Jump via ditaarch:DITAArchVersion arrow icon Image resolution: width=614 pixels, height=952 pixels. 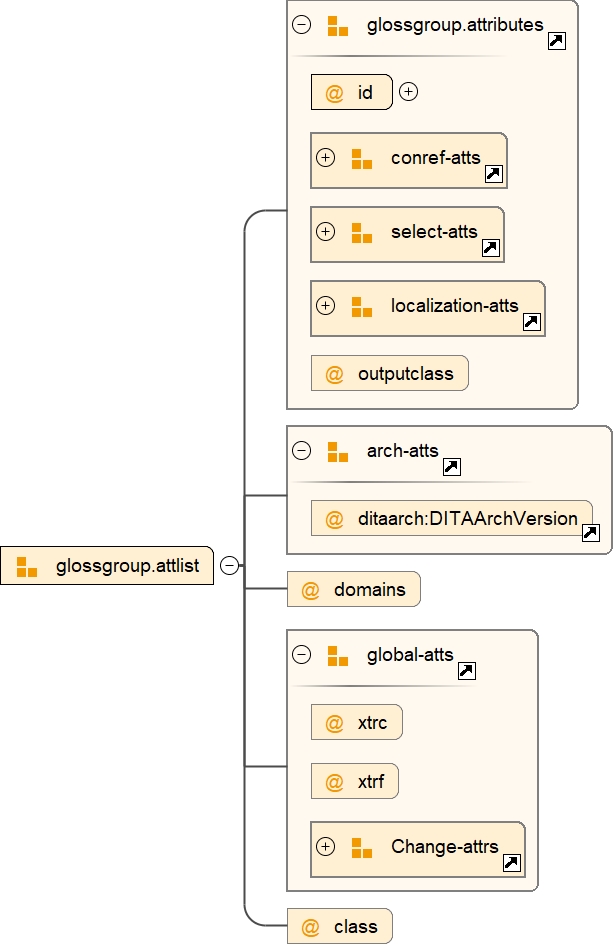tap(590, 533)
